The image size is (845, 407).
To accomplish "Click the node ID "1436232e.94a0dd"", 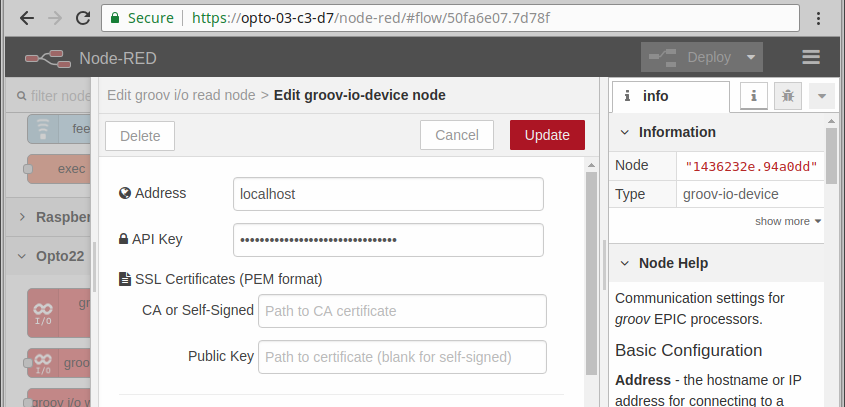I will 751,166.
